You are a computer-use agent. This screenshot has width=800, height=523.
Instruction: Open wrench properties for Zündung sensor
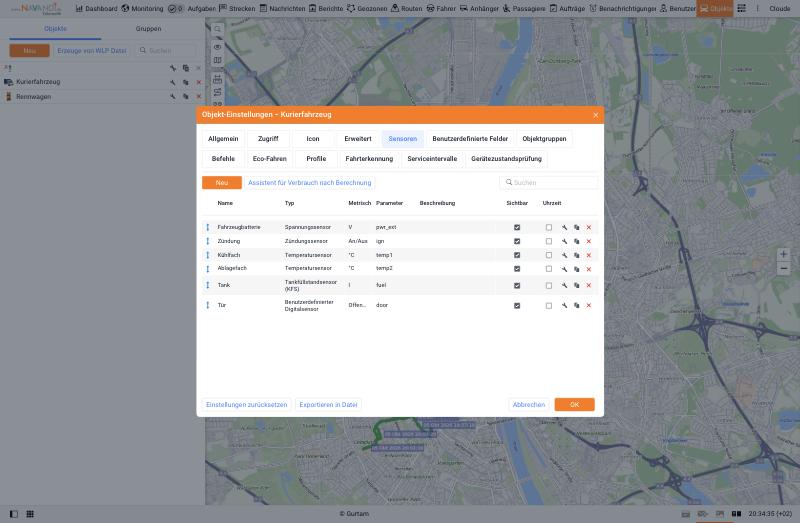564,241
